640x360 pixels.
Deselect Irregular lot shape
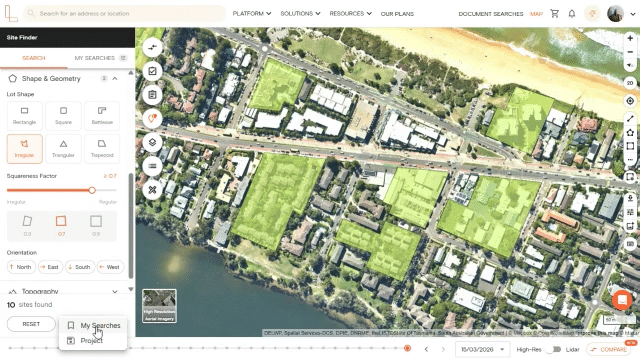(x=24, y=149)
